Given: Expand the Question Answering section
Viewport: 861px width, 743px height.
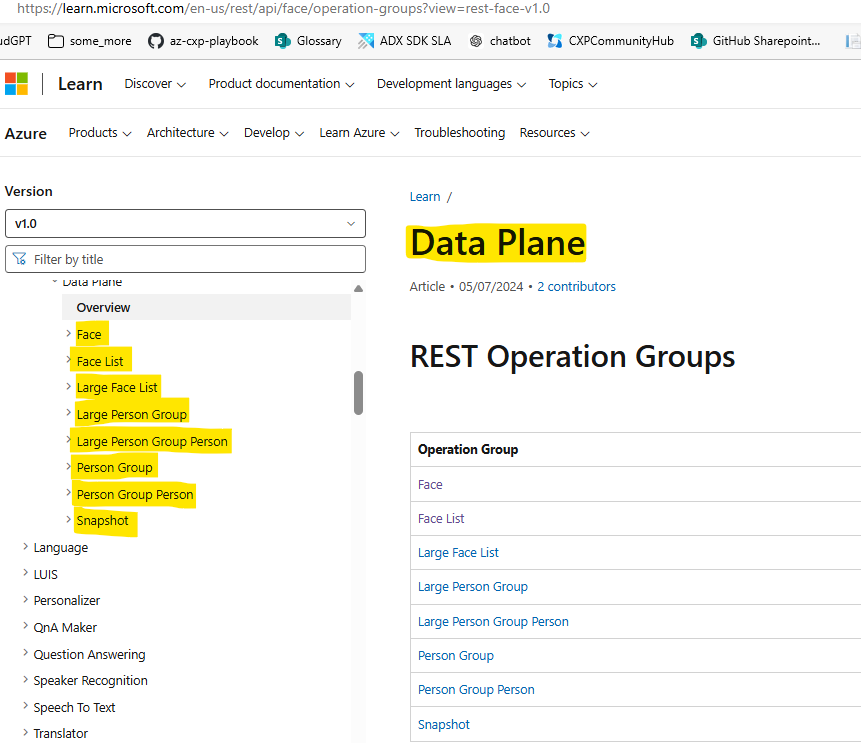Looking at the screenshot, I should 25,653.
